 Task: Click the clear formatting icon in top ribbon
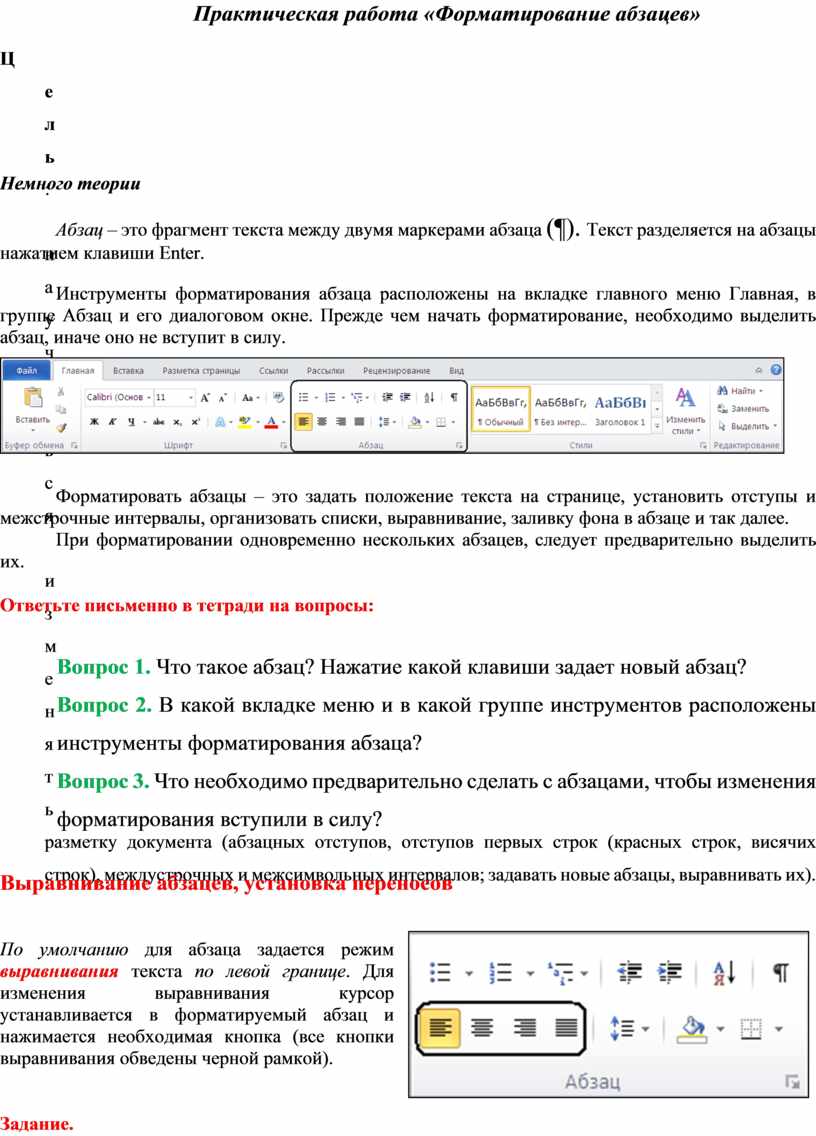click(x=278, y=397)
